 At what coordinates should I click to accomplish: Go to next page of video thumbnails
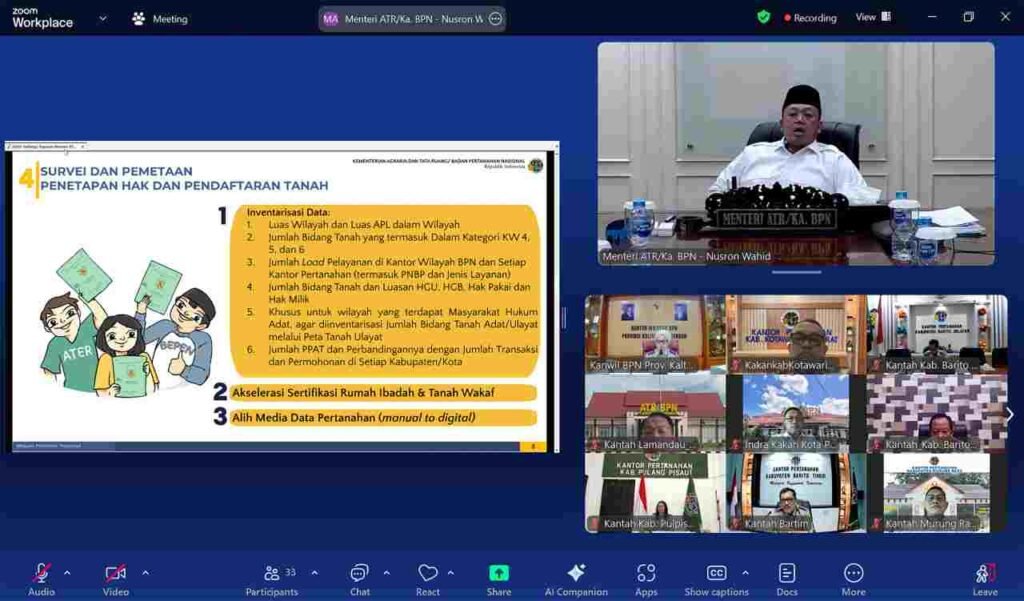click(1009, 414)
